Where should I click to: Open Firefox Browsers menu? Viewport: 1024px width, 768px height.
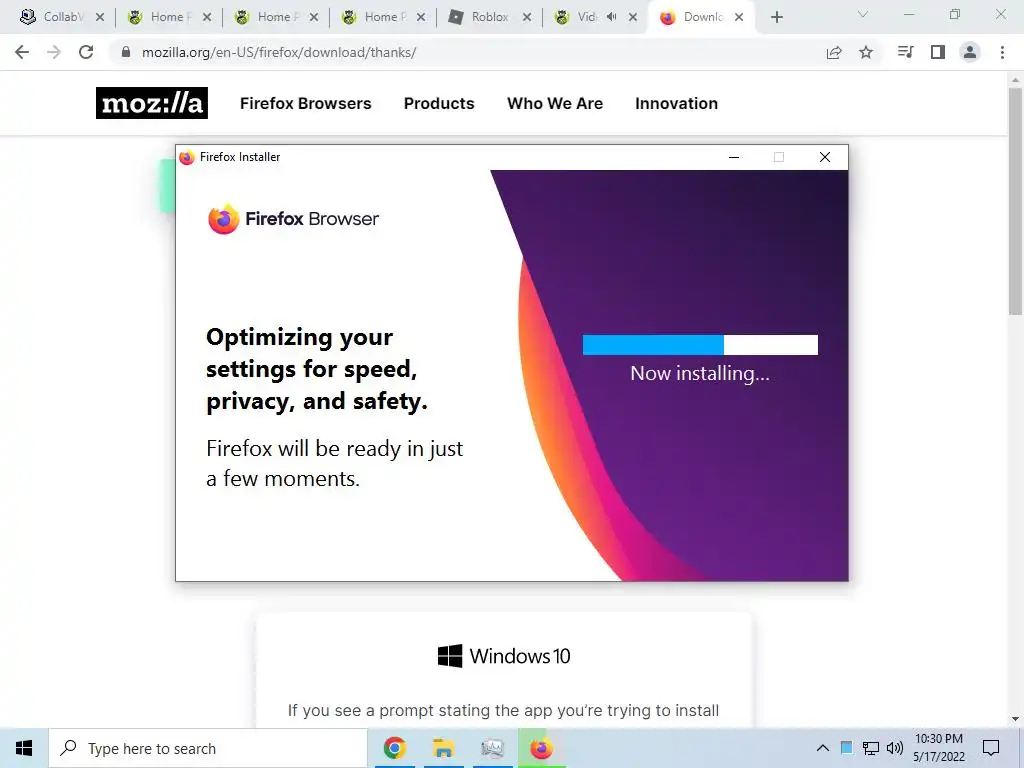306,103
